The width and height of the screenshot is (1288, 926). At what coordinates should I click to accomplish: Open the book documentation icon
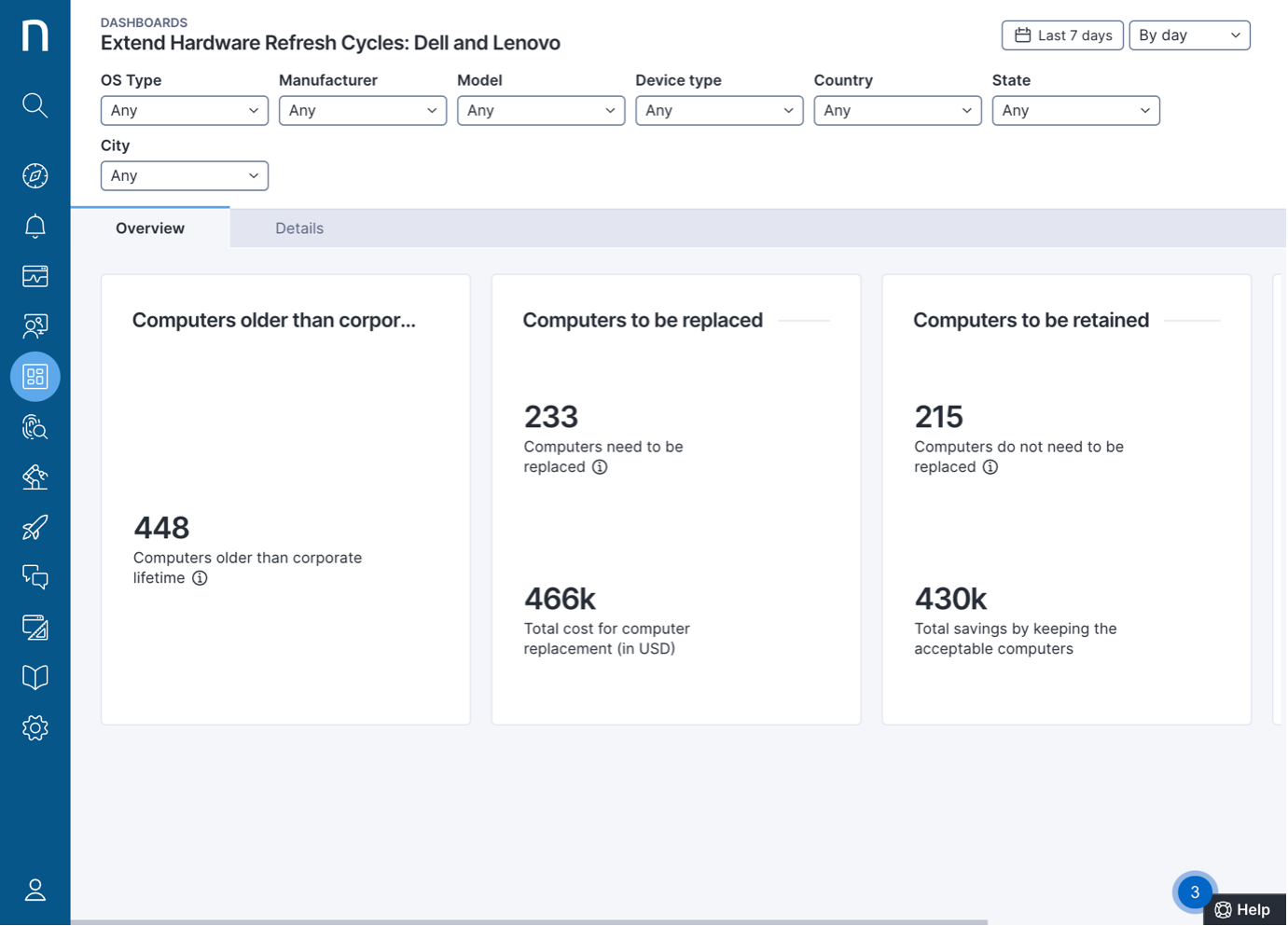coord(35,677)
